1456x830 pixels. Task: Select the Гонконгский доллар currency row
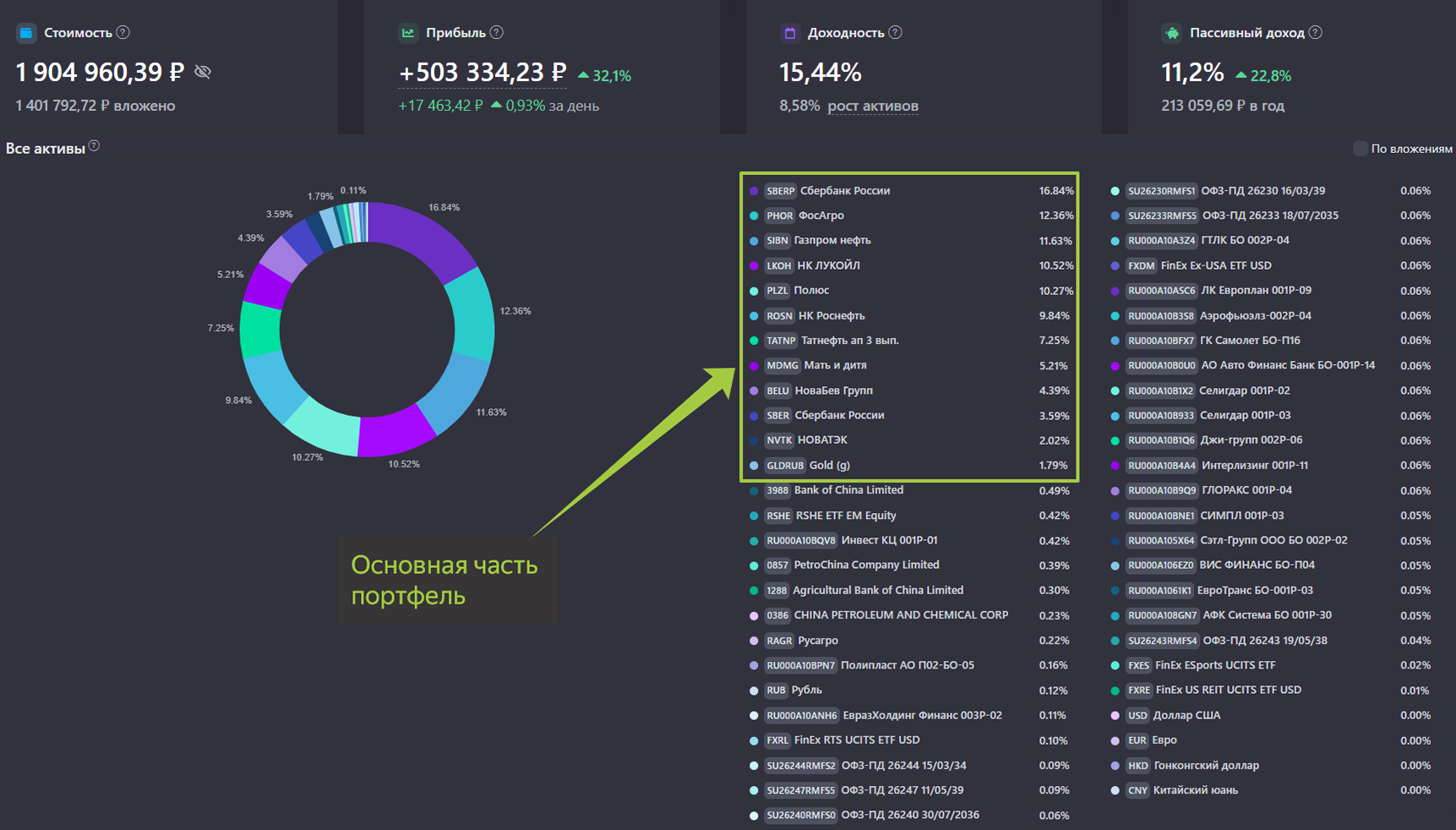pos(1272,766)
